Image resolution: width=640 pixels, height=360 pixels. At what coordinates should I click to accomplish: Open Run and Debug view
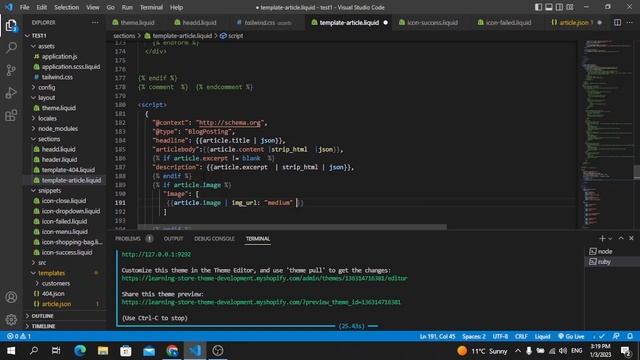click(11, 93)
